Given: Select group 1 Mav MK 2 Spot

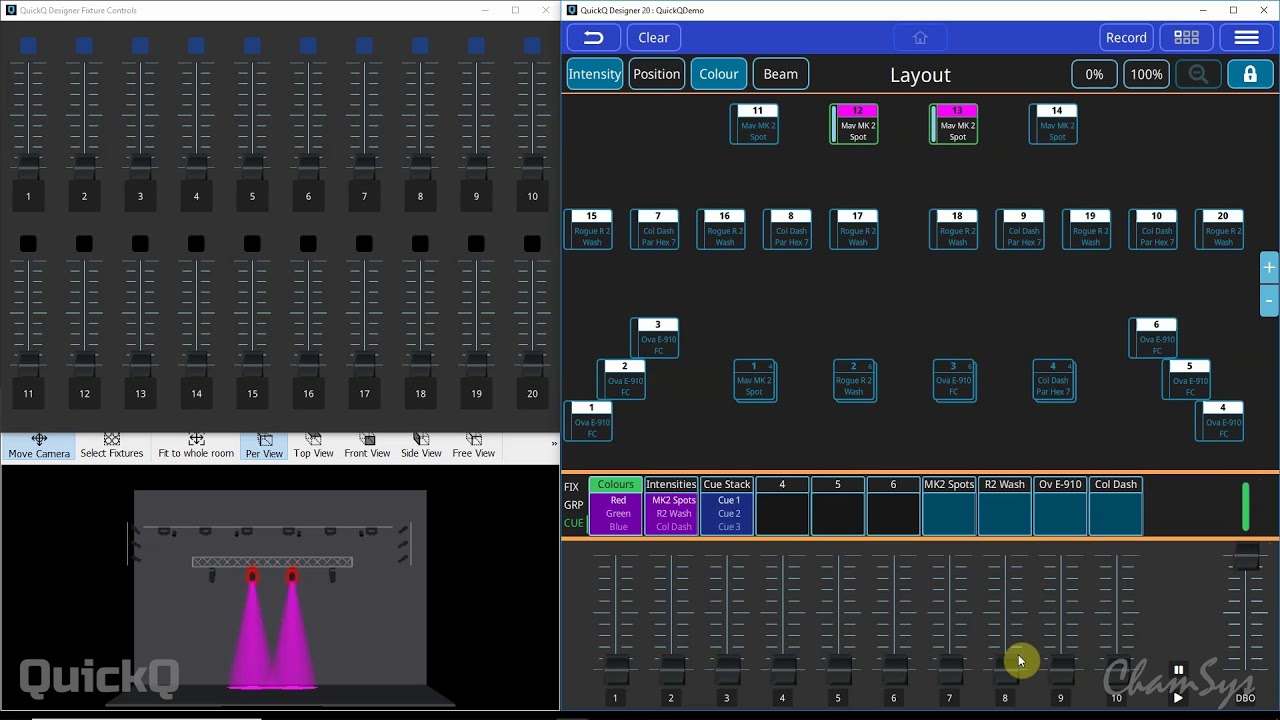Looking at the screenshot, I should 754,380.
